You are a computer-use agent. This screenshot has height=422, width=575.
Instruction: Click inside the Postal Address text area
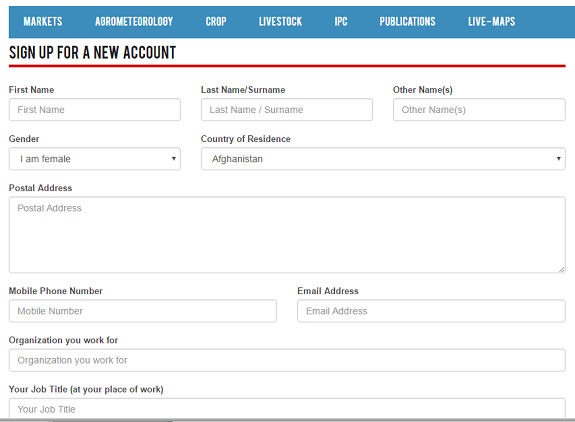(x=287, y=235)
